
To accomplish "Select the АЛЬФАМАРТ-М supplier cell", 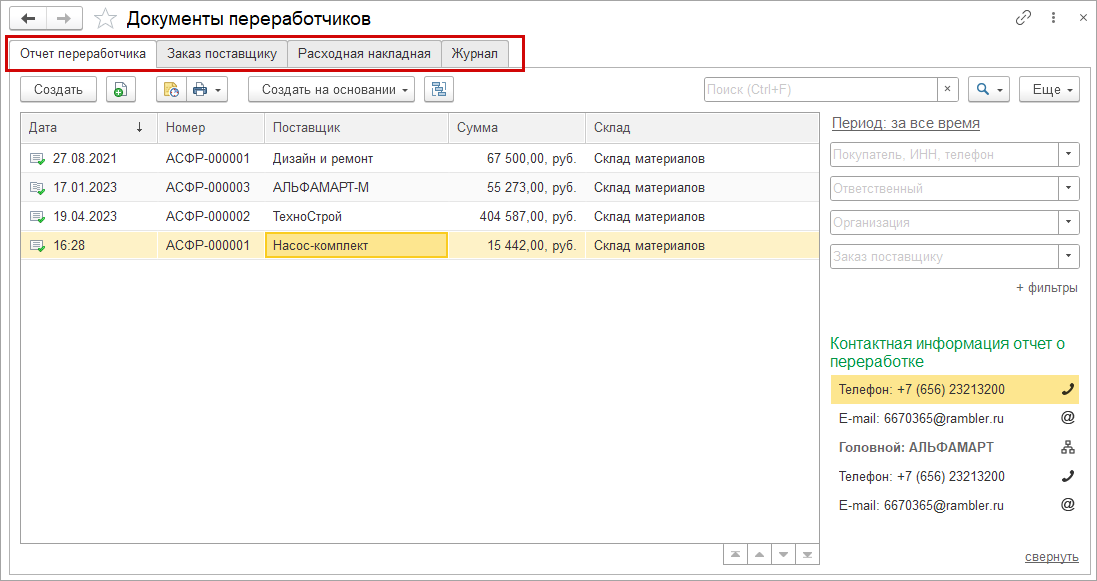I will click(x=356, y=188).
